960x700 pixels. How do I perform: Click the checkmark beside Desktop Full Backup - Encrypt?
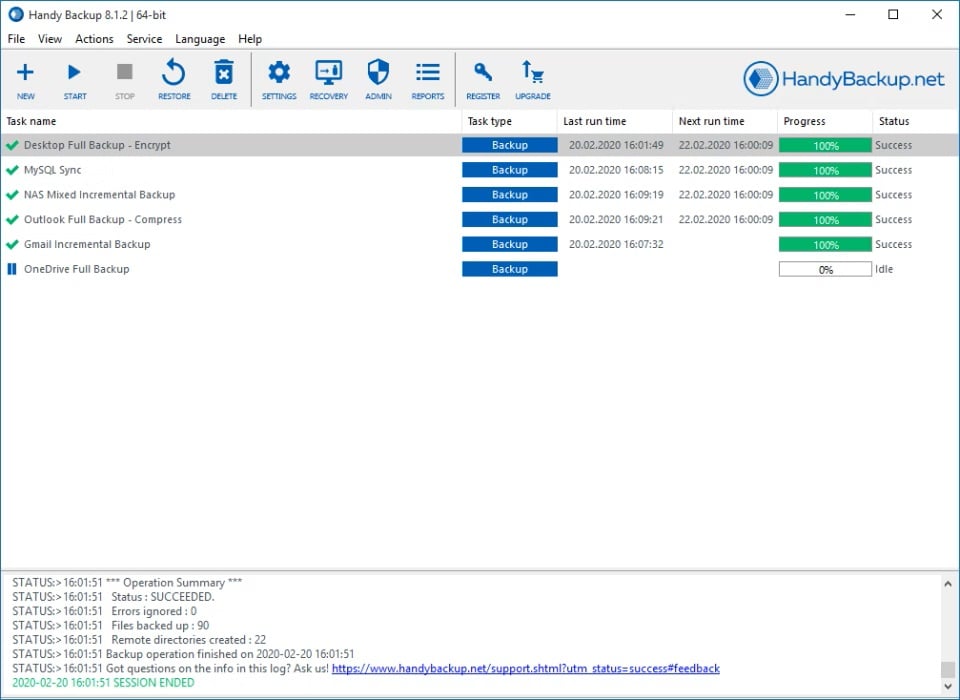point(12,145)
